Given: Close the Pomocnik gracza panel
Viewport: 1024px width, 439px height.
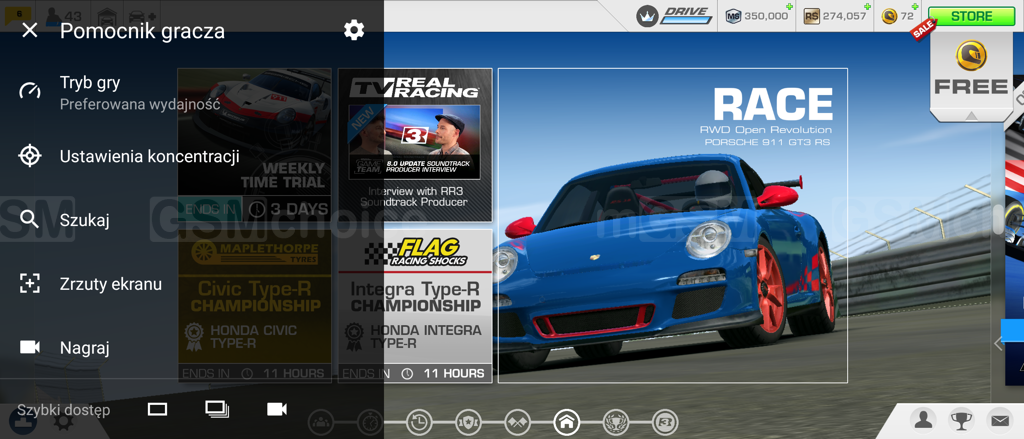Looking at the screenshot, I should [x=30, y=31].
